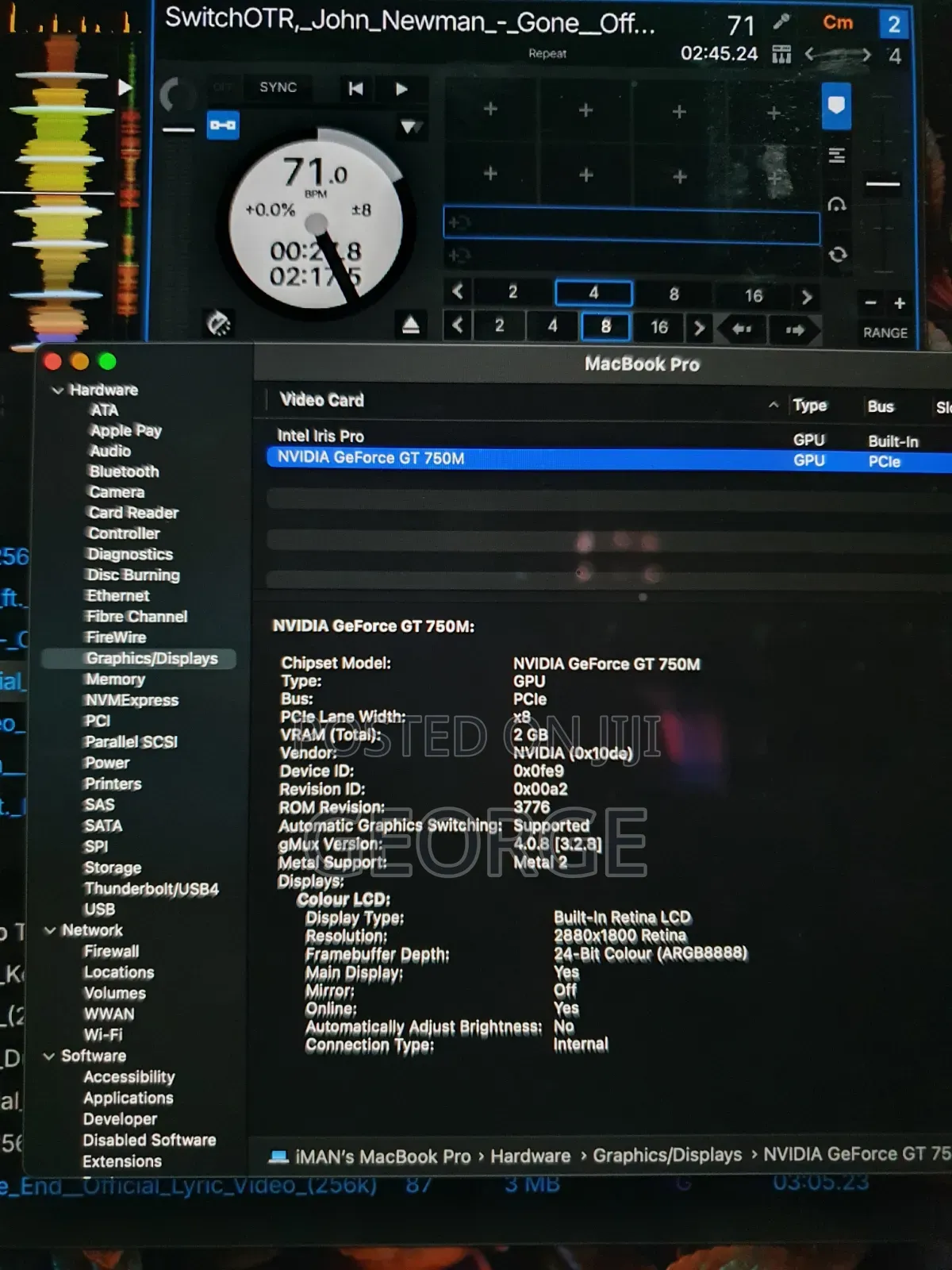Image resolution: width=952 pixels, height=1270 pixels.
Task: Jump to previous track on Serato deck
Action: click(x=355, y=88)
